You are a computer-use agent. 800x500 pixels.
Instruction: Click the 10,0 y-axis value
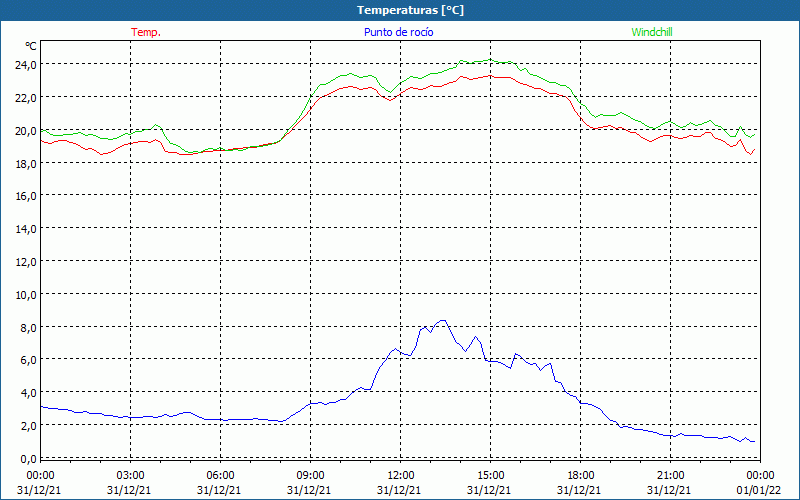coord(26,295)
